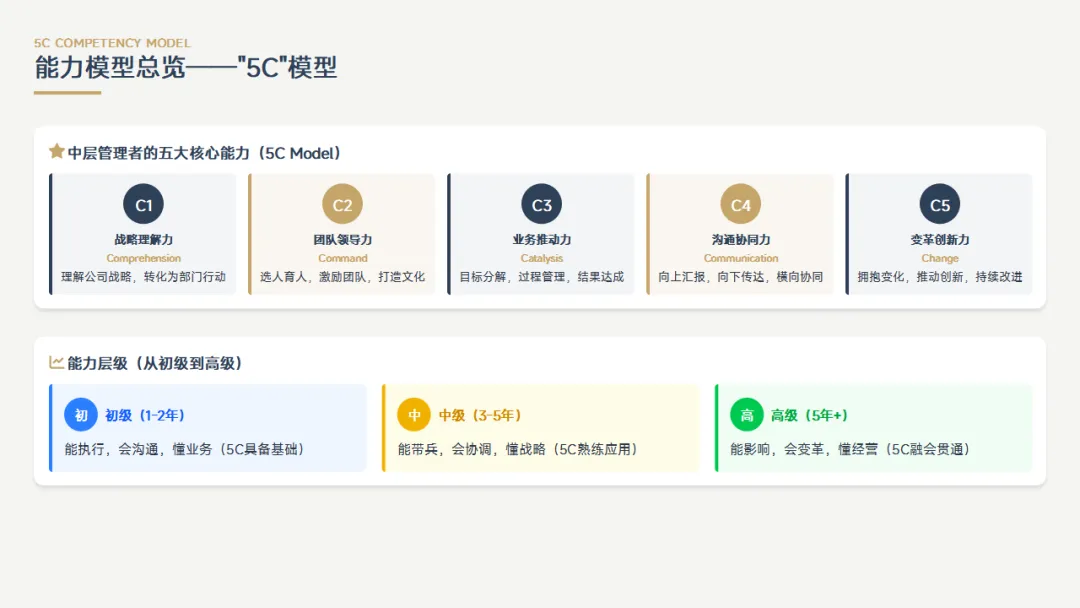Click the 5C COMPETENCY MODEL label

pyautogui.click(x=112, y=43)
